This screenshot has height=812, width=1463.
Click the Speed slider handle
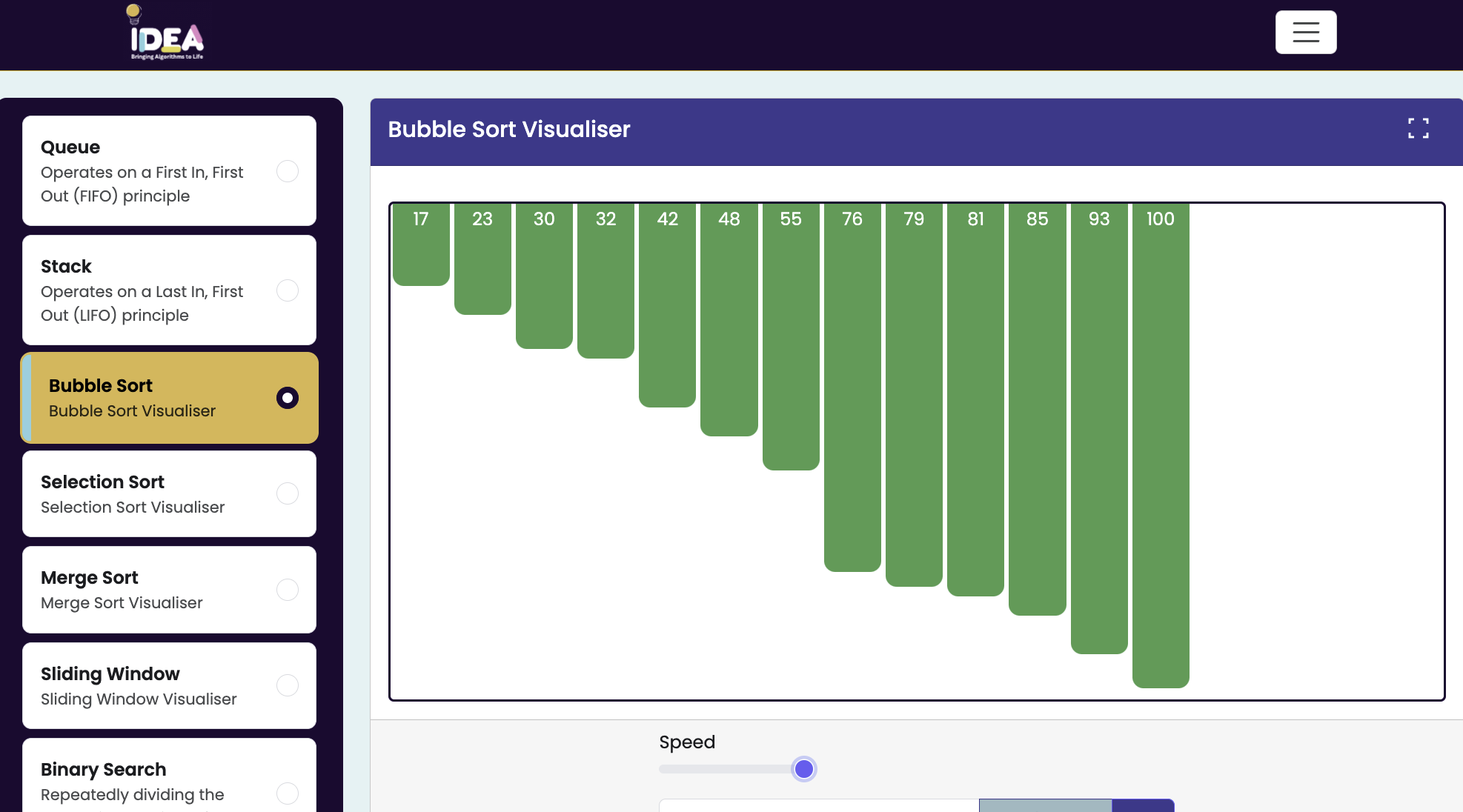(x=804, y=769)
